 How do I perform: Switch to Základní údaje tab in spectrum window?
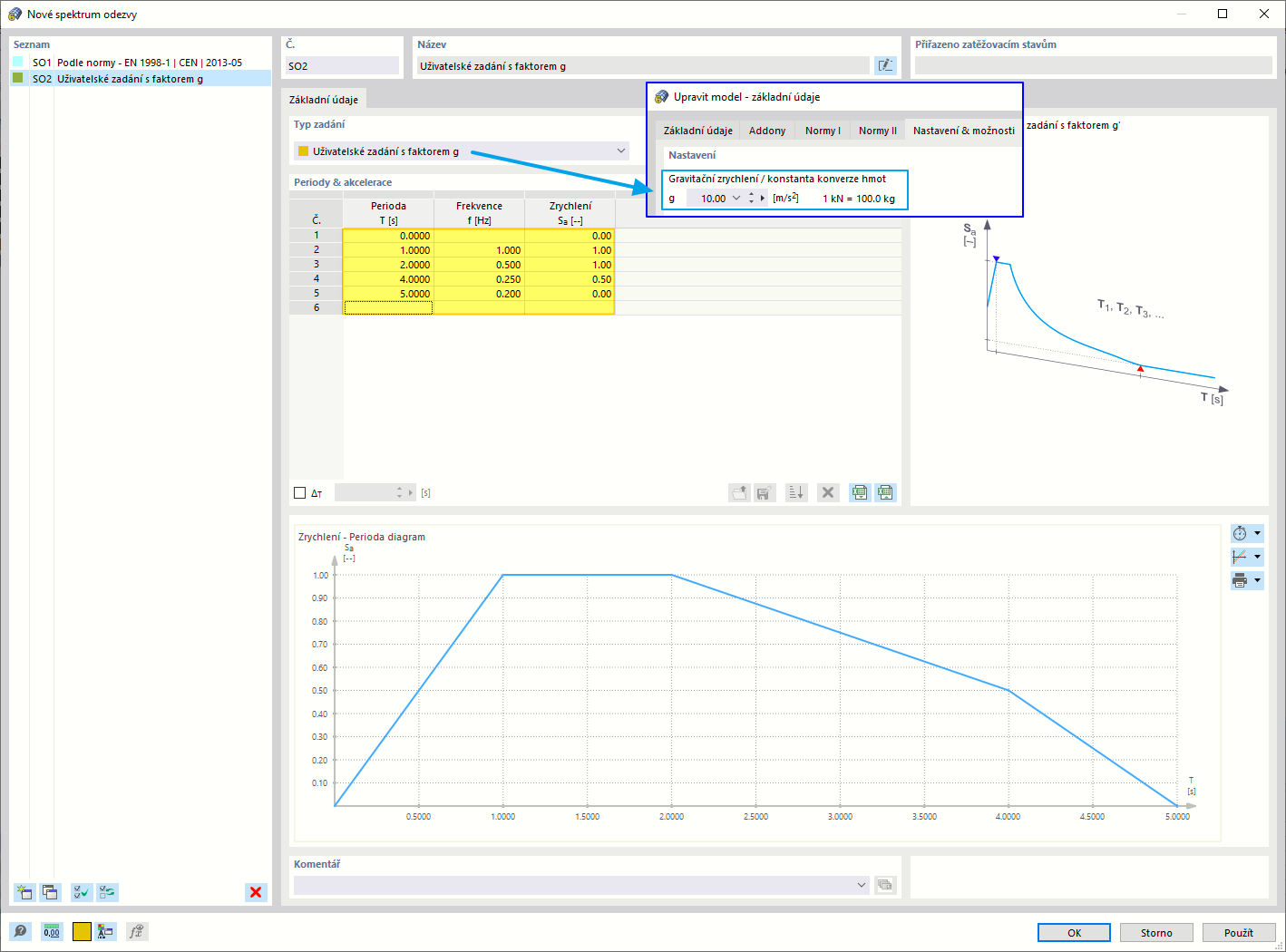point(324,100)
